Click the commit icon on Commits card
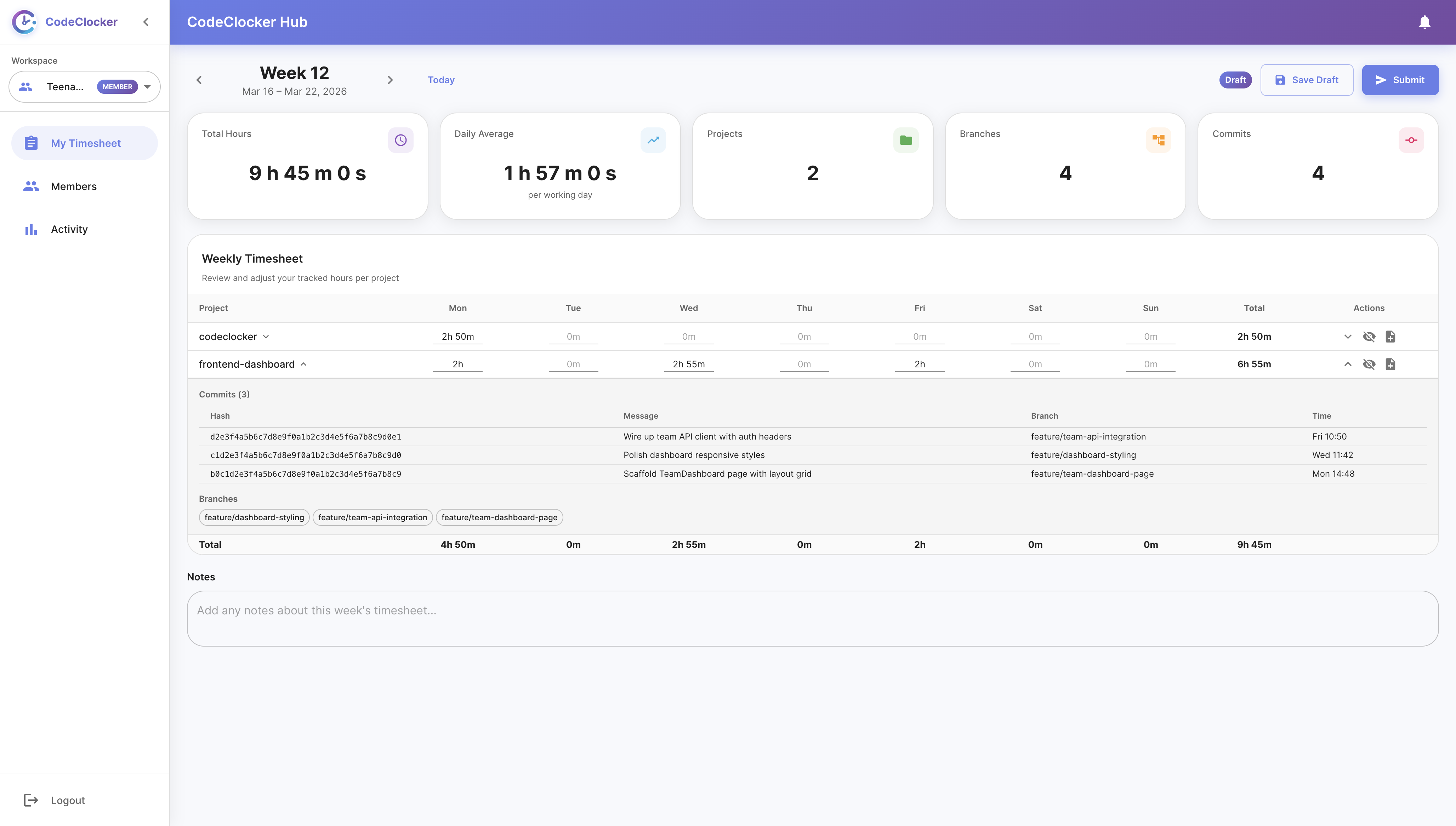Image resolution: width=1456 pixels, height=826 pixels. [1411, 139]
